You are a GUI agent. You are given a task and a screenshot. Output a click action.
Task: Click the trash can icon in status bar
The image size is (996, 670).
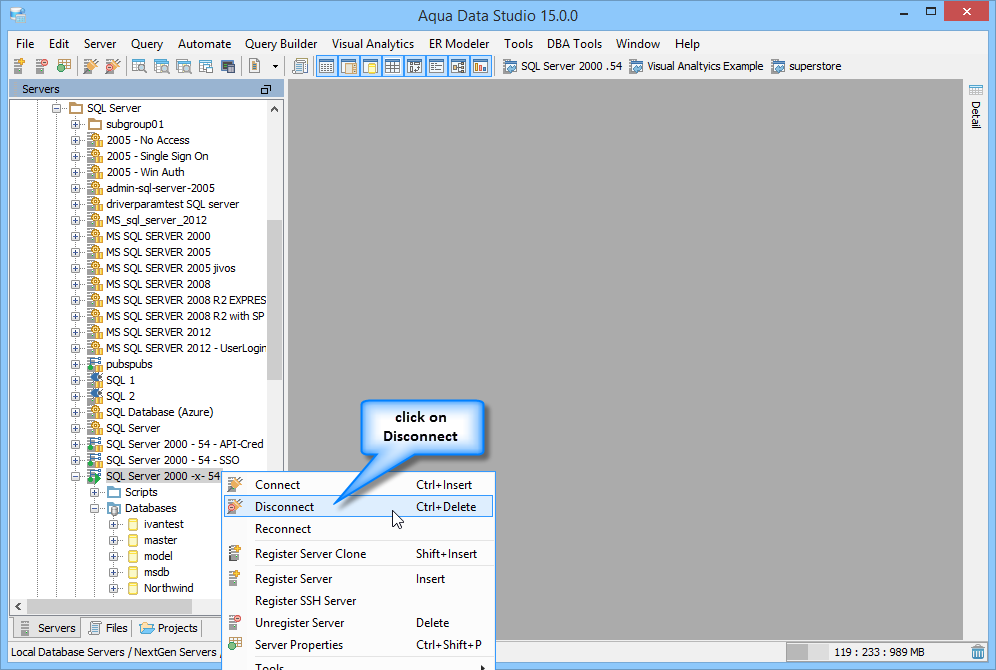(x=978, y=652)
